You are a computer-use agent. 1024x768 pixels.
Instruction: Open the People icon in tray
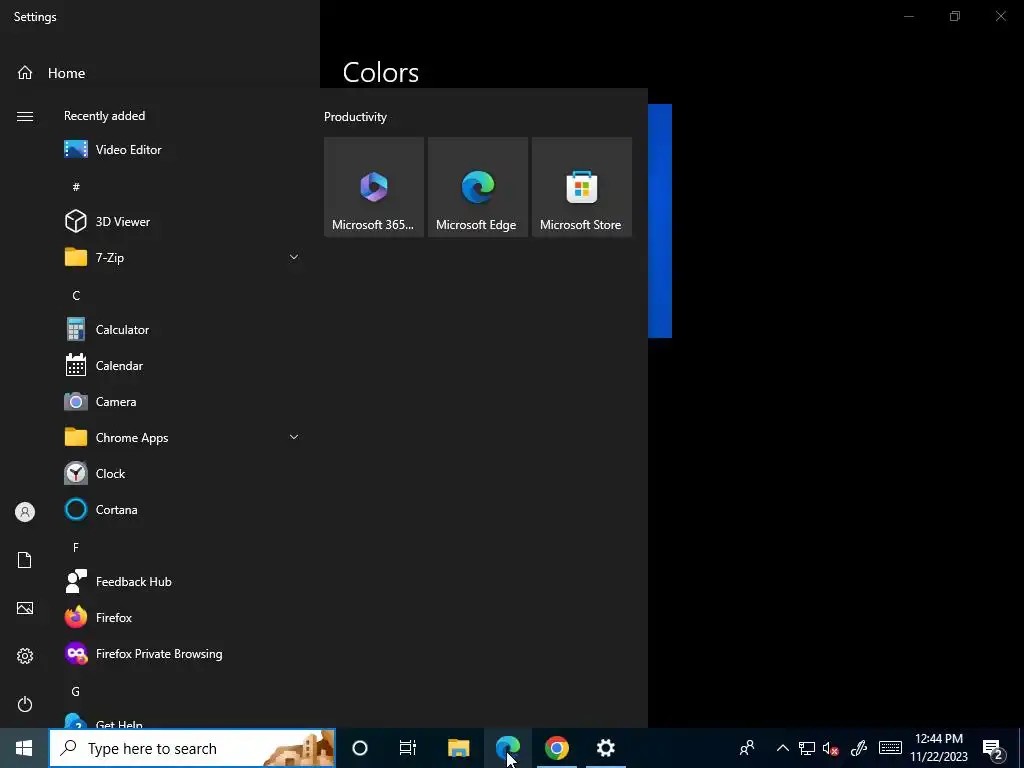tap(747, 748)
